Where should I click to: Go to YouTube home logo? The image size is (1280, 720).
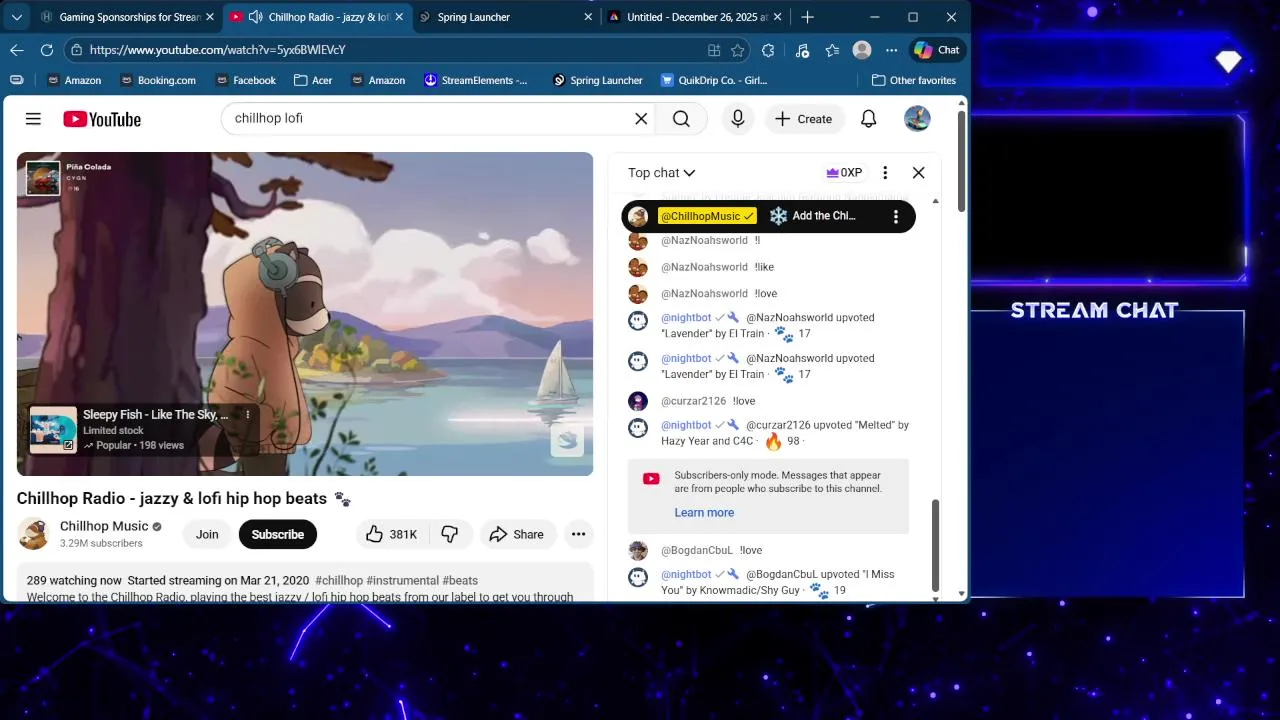point(102,119)
